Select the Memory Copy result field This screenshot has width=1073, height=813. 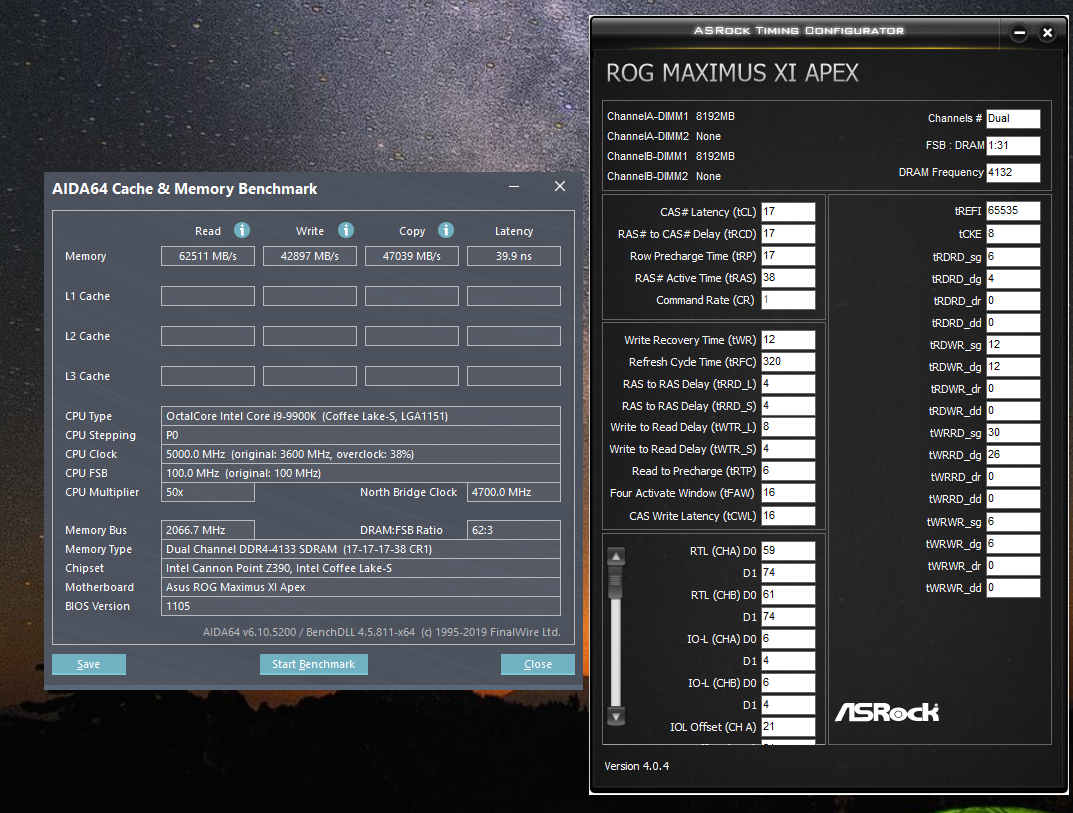coord(412,256)
